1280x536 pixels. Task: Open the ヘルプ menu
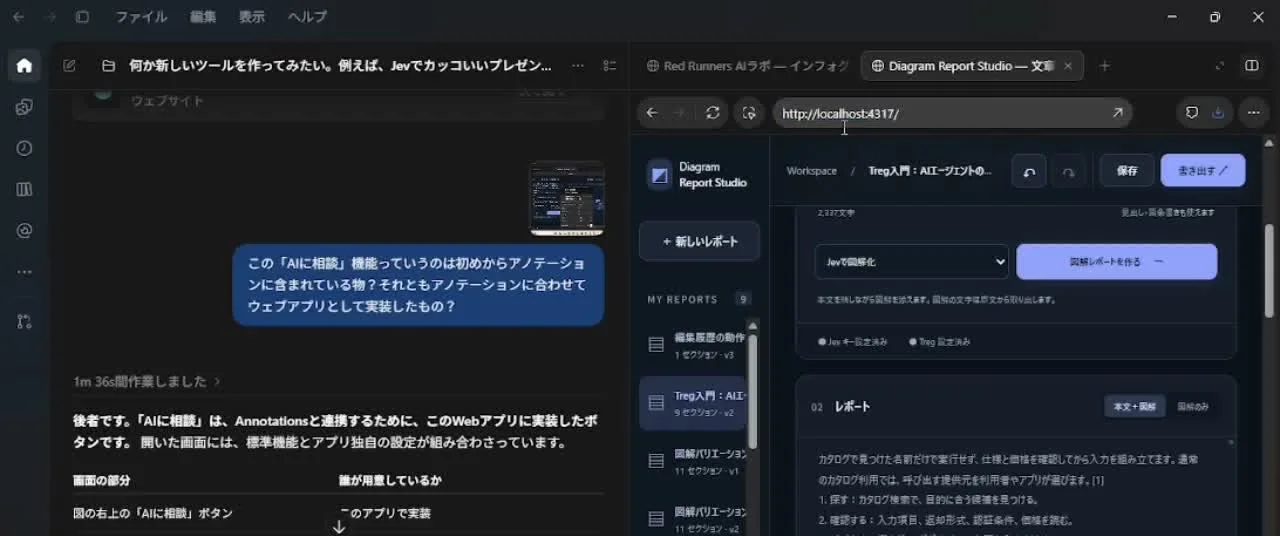(307, 17)
